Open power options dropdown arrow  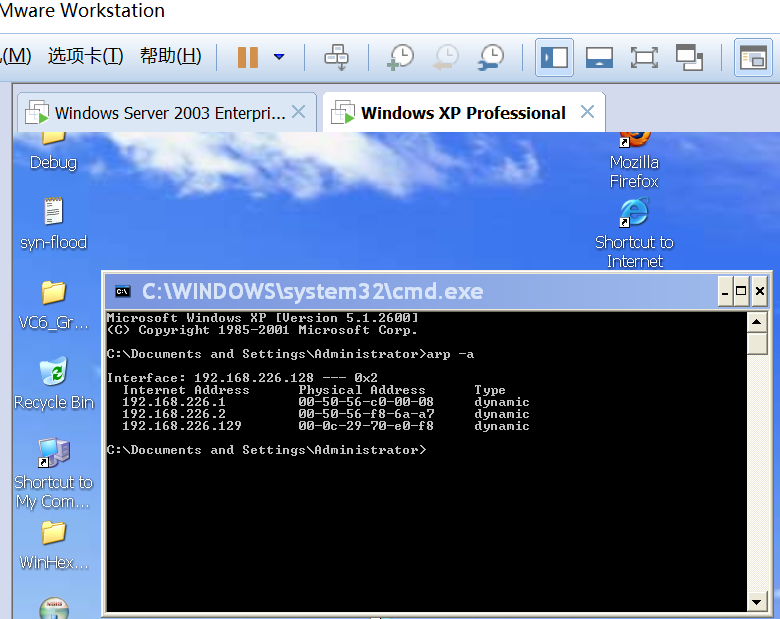[x=279, y=57]
